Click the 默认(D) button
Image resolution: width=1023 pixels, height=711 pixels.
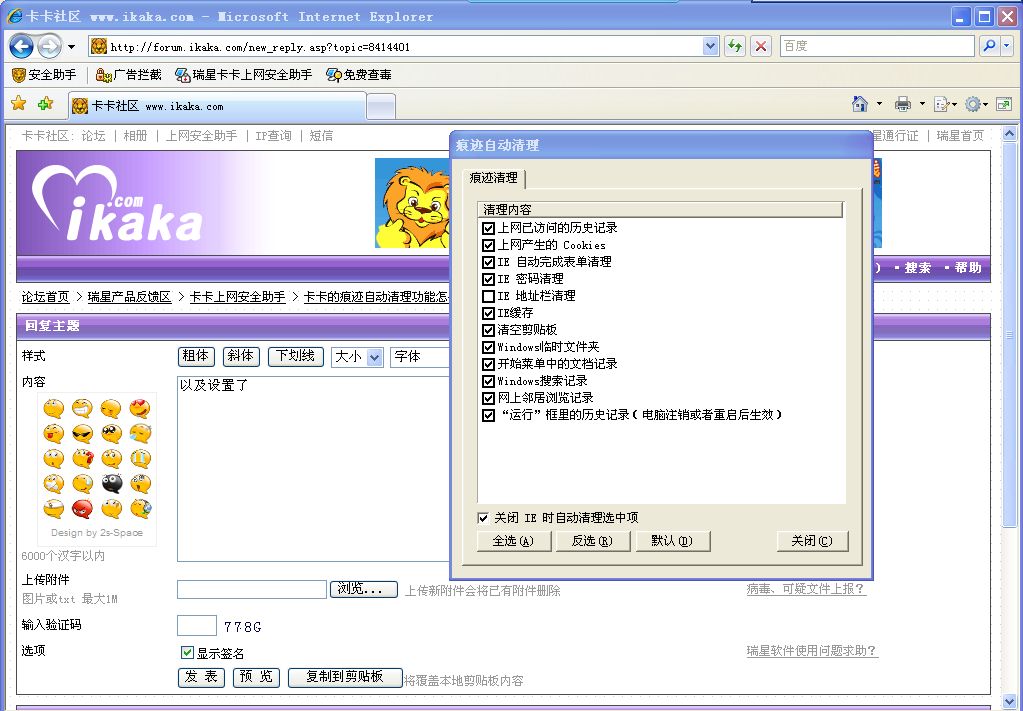pos(673,541)
